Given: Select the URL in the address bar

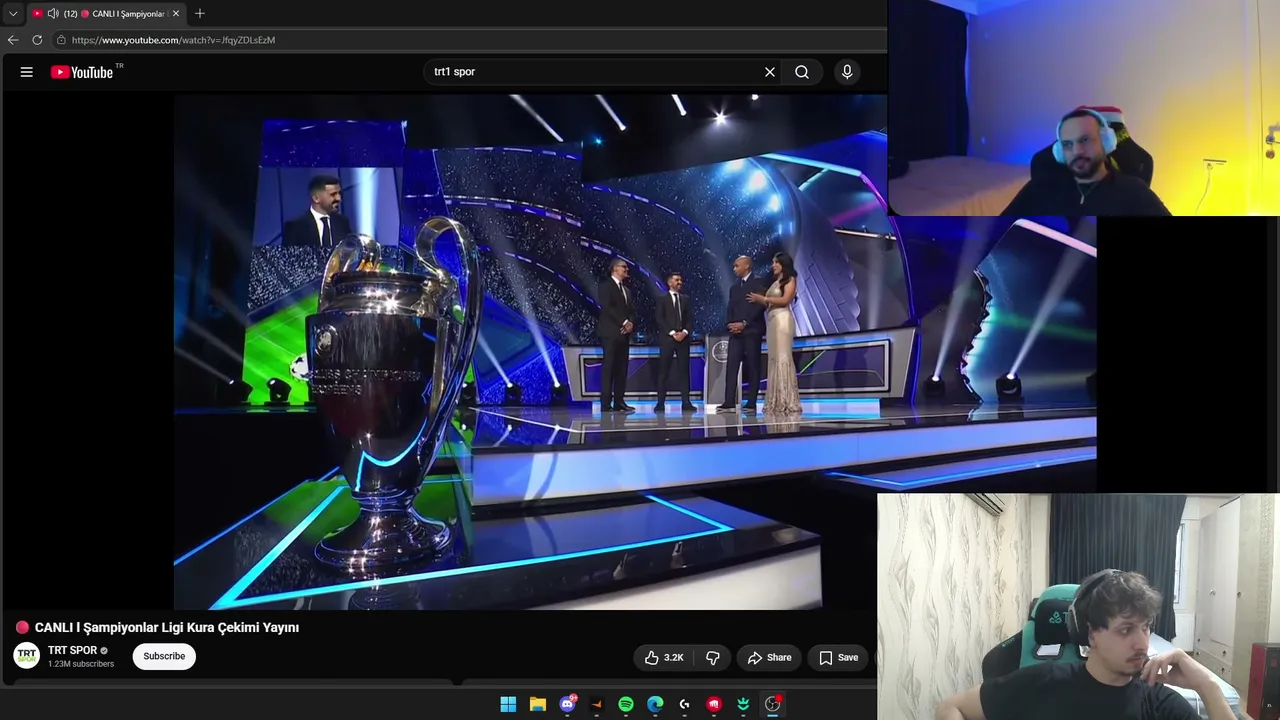Looking at the screenshot, I should pyautogui.click(x=174, y=40).
